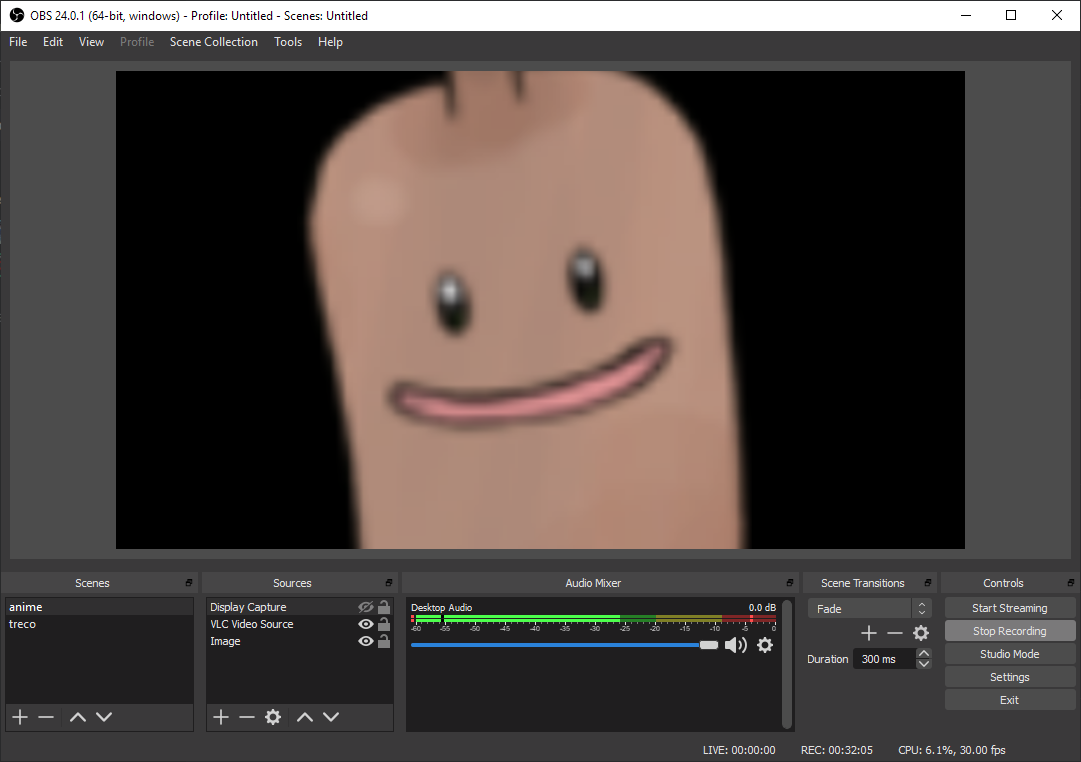Open Settings from Controls panel
Viewport: 1081px width, 762px height.
tap(1009, 677)
